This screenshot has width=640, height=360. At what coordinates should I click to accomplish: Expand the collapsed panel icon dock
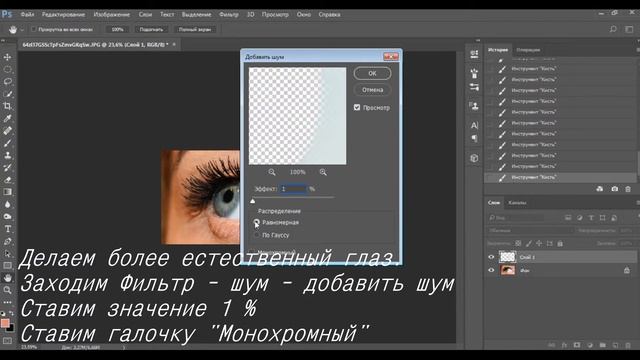pos(478,40)
